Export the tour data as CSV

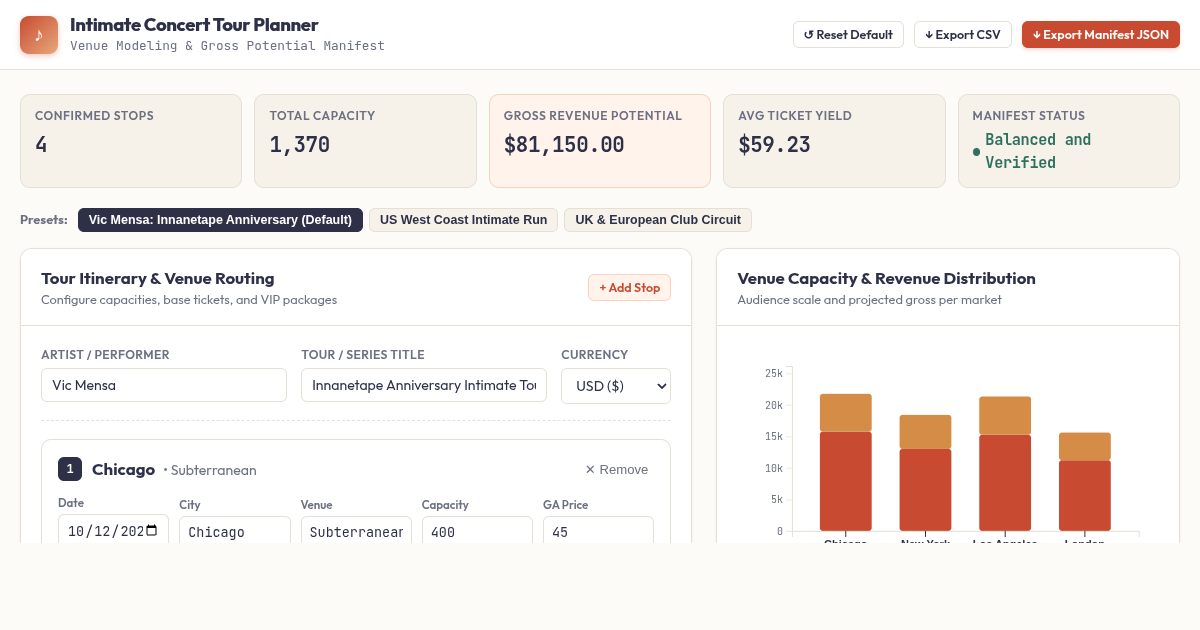(x=963, y=35)
